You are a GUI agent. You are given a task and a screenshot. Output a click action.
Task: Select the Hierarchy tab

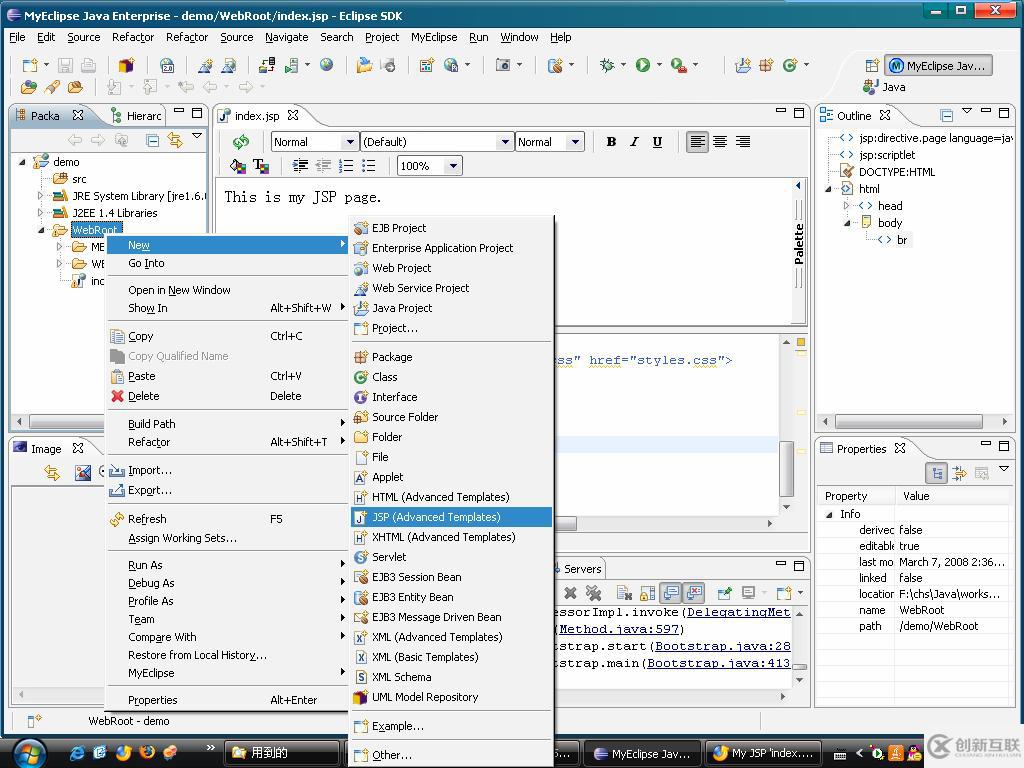[142, 116]
